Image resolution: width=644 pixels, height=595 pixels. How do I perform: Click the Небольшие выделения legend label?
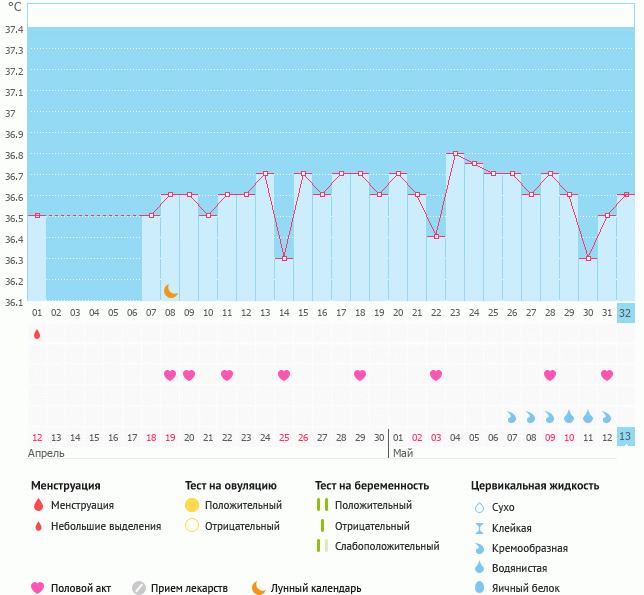click(x=106, y=526)
